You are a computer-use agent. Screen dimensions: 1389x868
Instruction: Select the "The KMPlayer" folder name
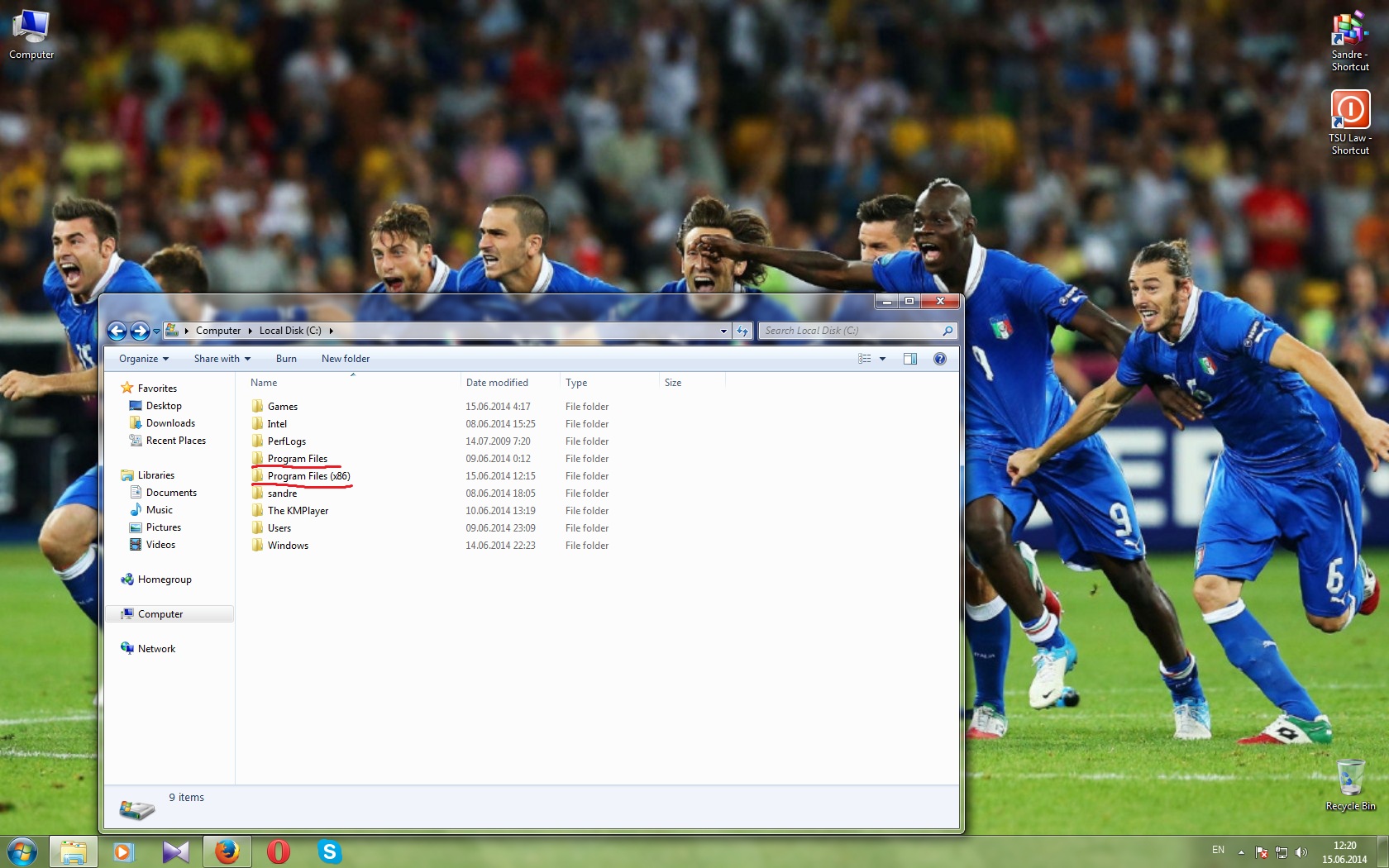coord(298,511)
